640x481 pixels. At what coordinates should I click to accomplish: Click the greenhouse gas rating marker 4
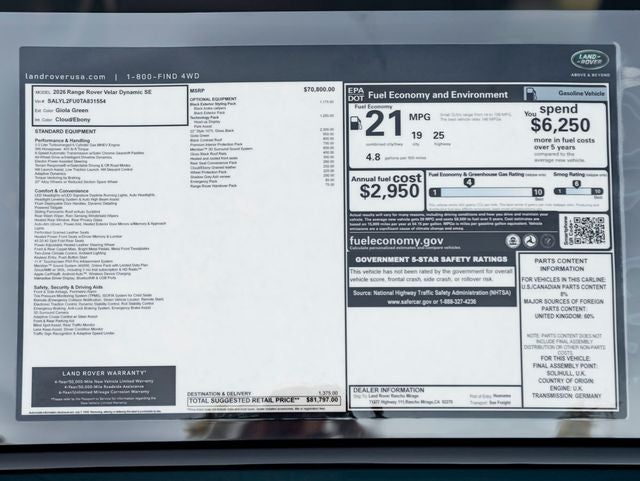[x=469, y=183]
